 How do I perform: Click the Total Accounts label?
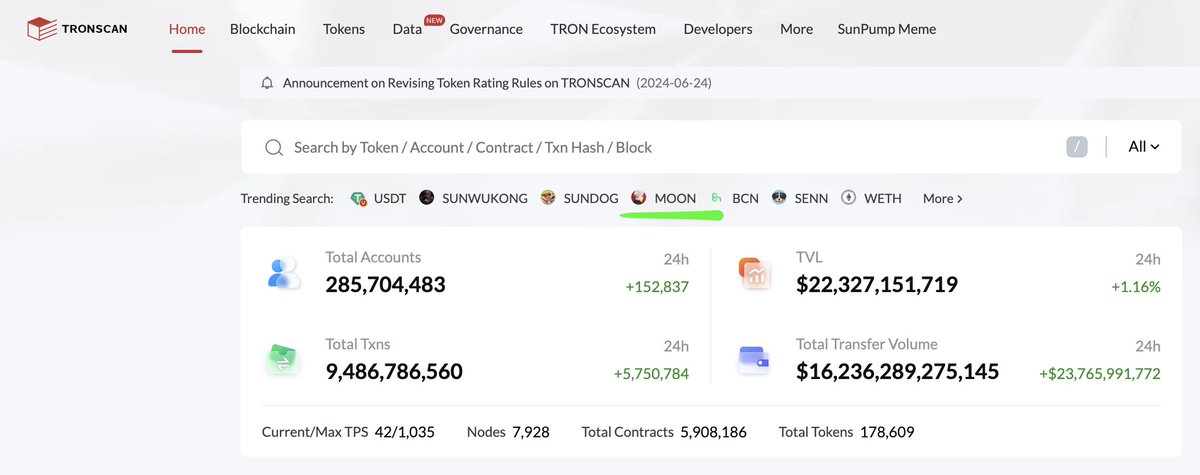(x=373, y=257)
